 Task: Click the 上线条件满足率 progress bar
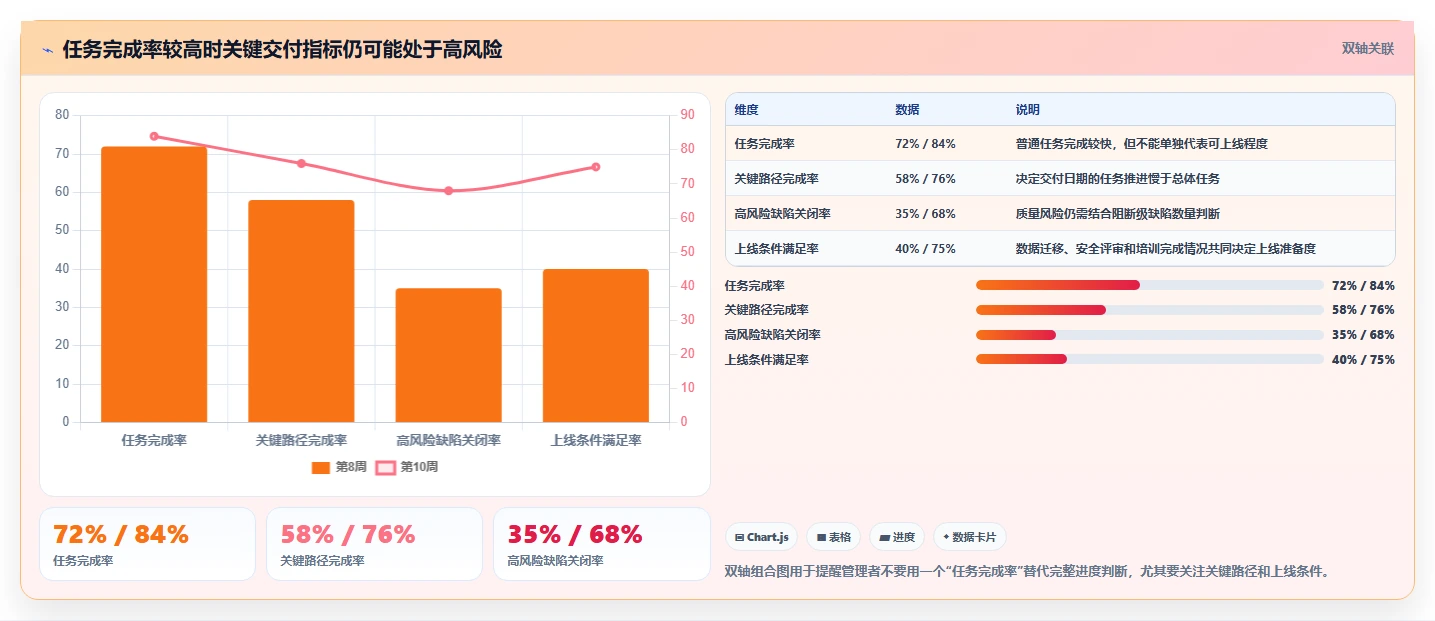point(1150,359)
